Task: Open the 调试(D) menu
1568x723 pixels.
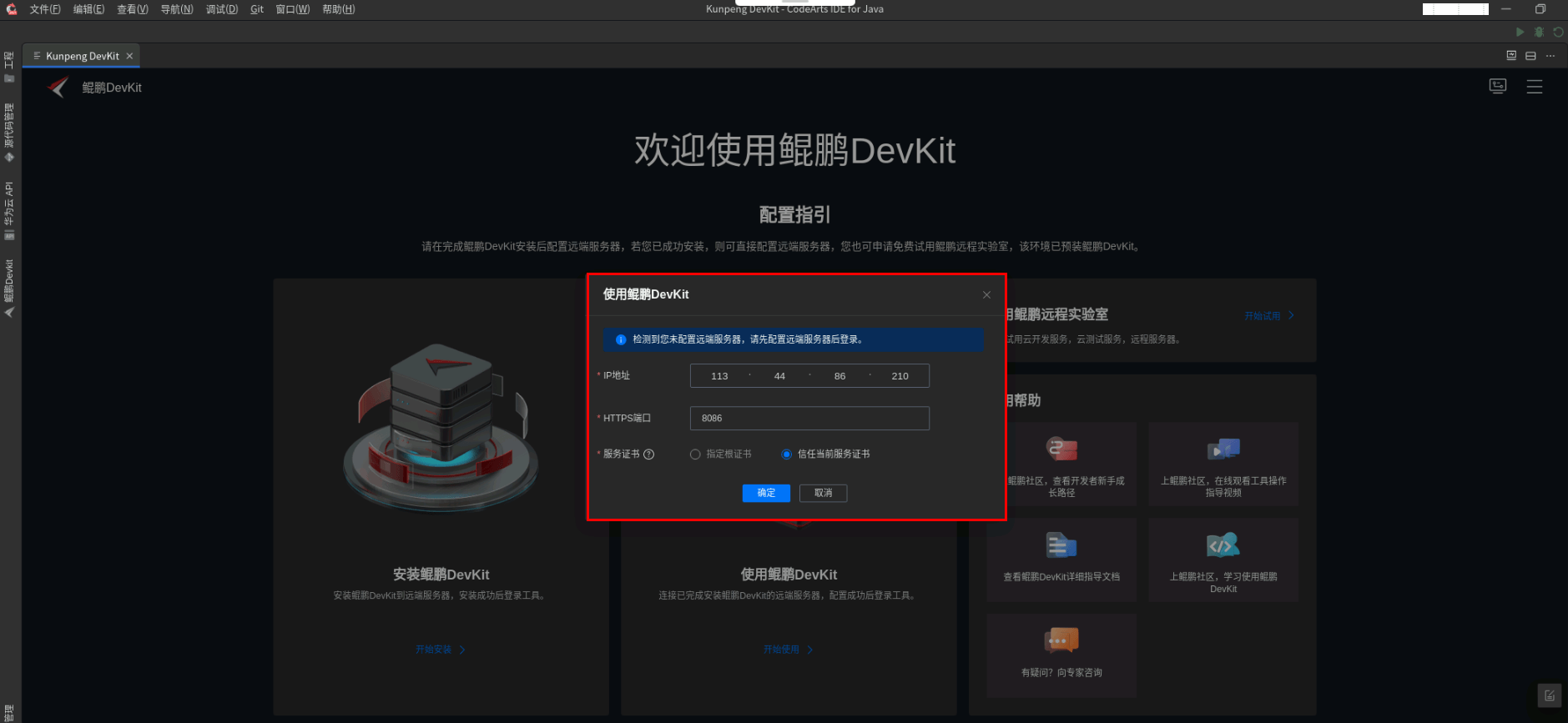Action: (222, 9)
